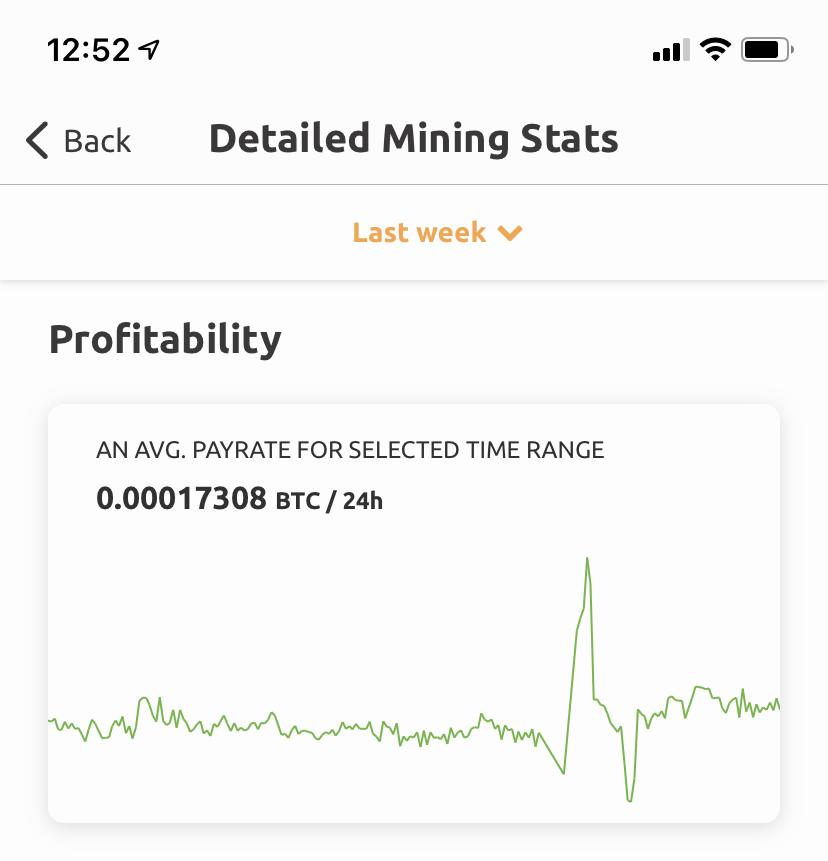Tap the 0.00017308 payrate value

point(182,498)
